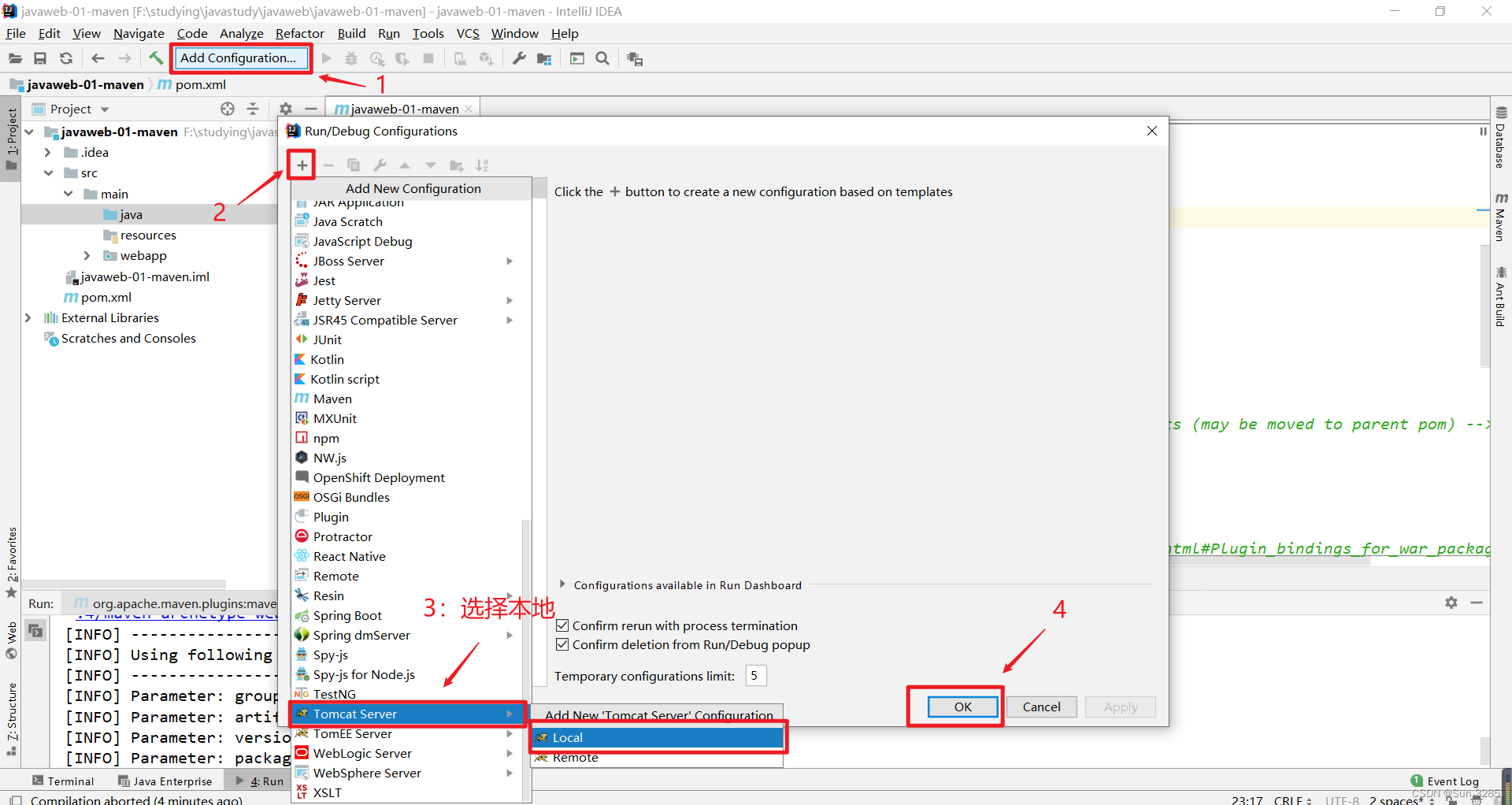Click the Move Down arrow in dialog toolbar
This screenshot has width=1512, height=805.
click(x=431, y=165)
